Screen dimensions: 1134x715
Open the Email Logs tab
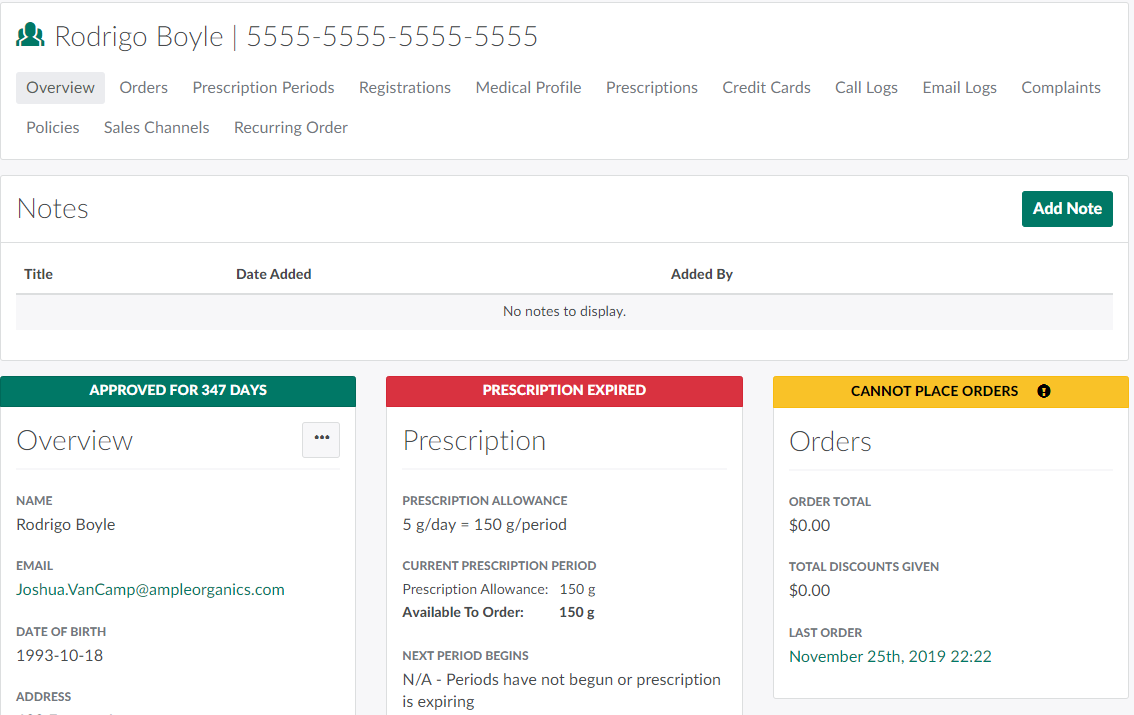tap(959, 88)
